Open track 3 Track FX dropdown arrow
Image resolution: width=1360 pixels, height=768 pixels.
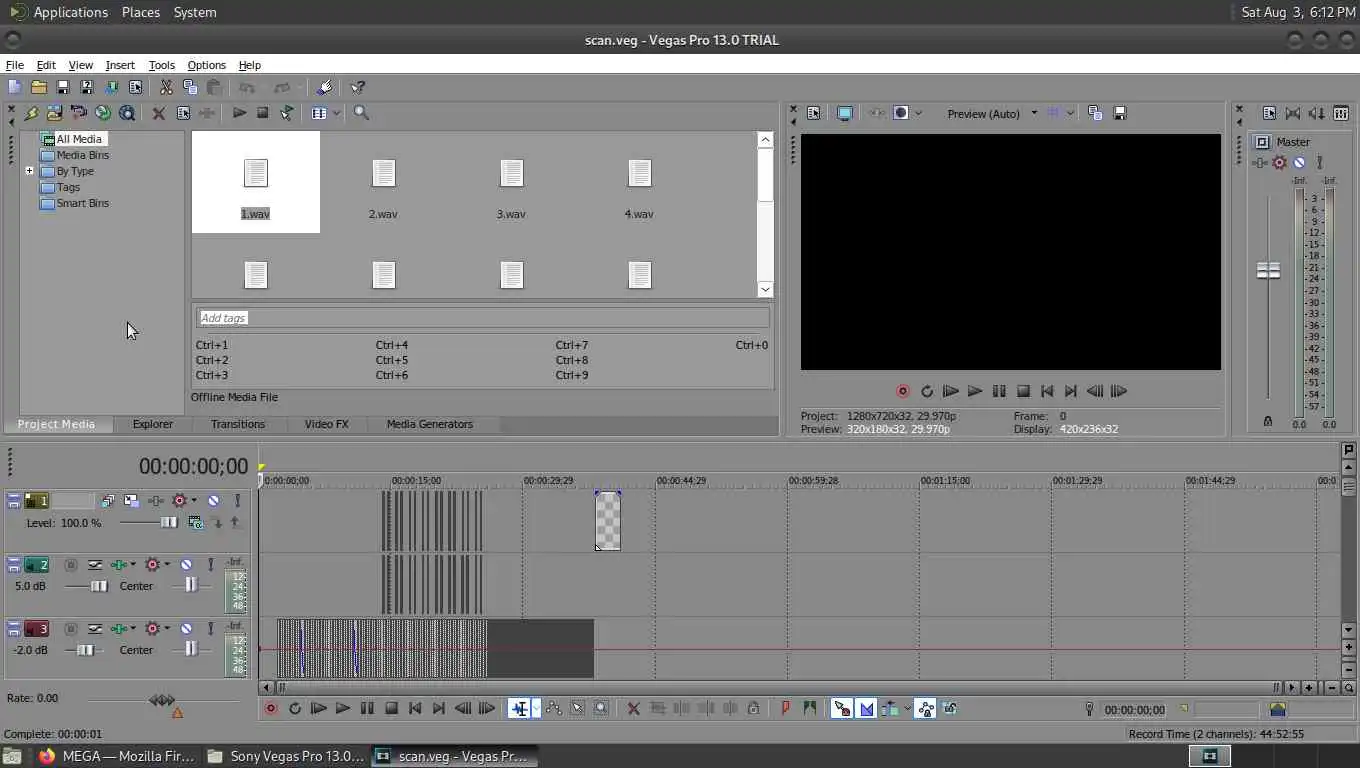point(166,628)
